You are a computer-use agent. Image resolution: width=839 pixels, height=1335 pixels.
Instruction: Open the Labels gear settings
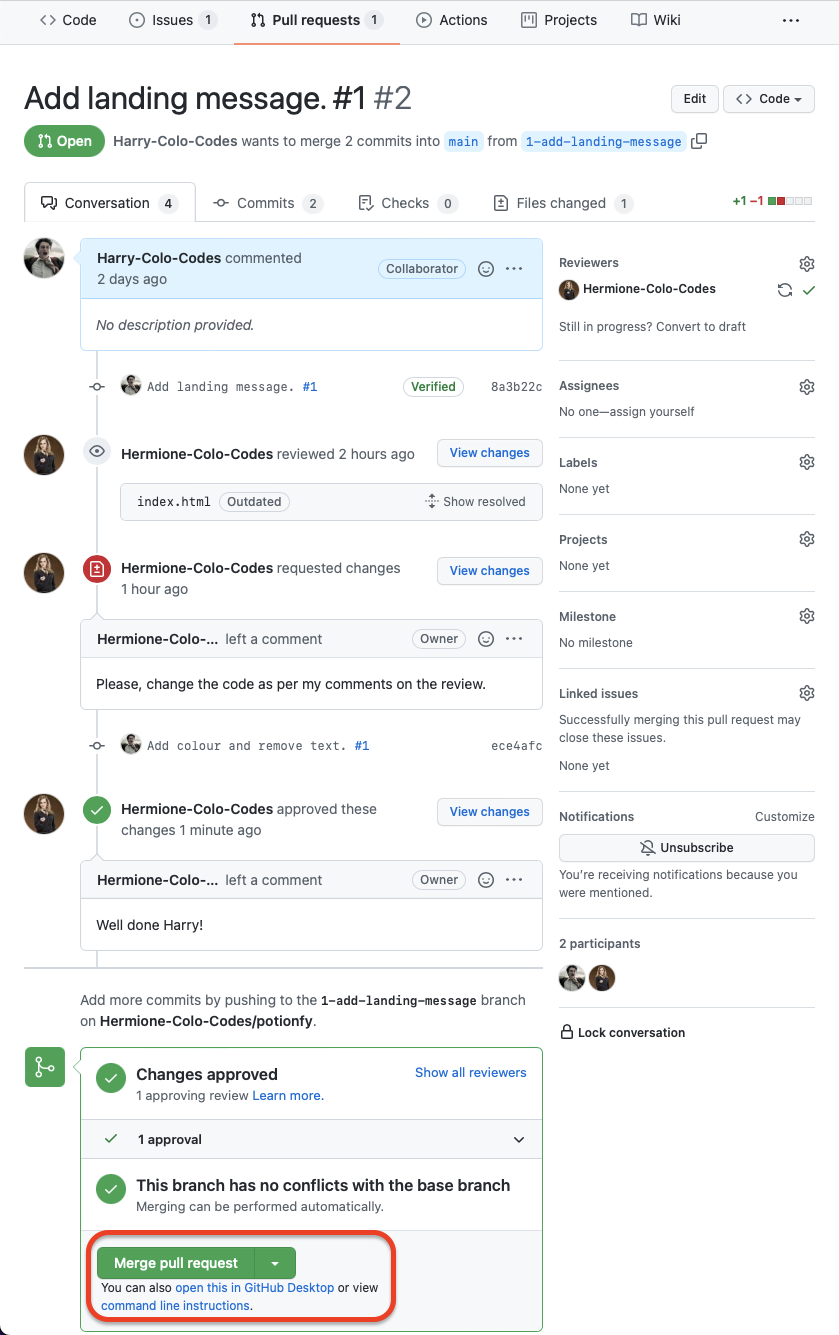807,463
